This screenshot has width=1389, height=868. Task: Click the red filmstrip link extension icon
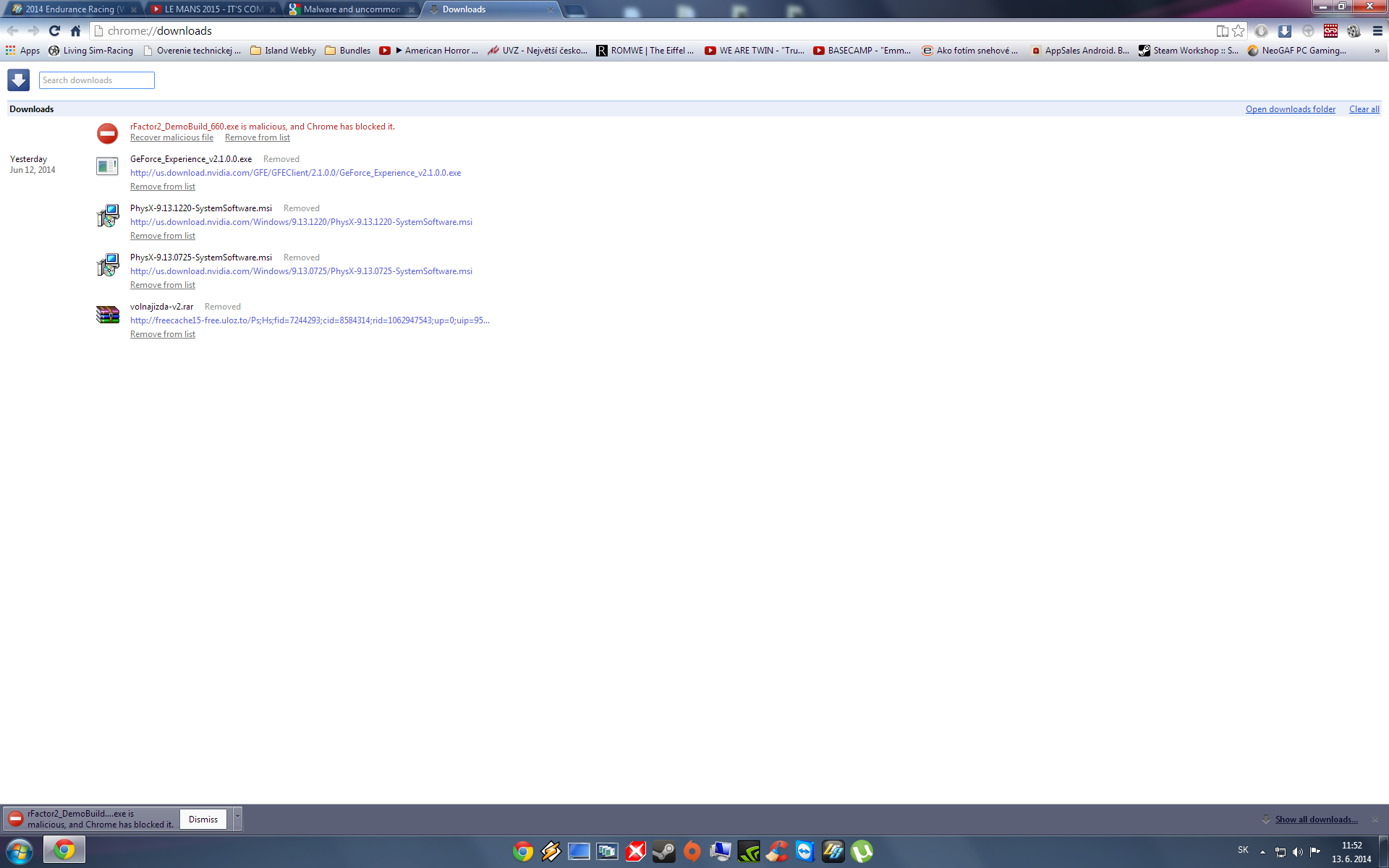click(x=1330, y=30)
